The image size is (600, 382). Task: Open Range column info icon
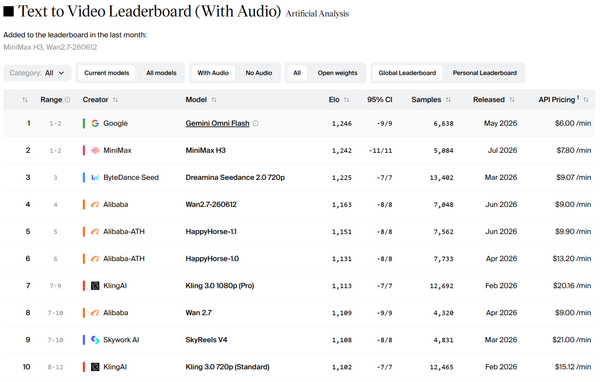point(68,100)
